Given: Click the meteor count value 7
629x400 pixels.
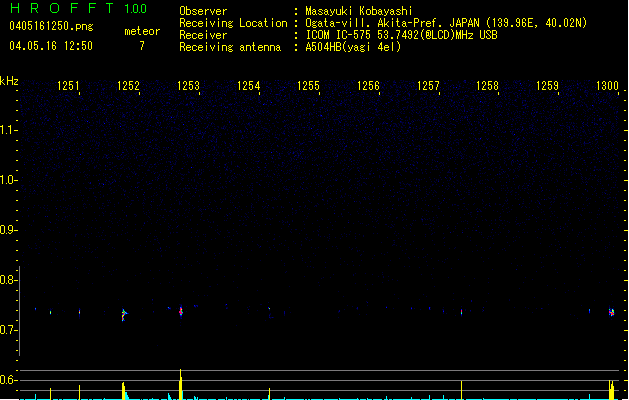Looking at the screenshot, I should click(142, 46).
